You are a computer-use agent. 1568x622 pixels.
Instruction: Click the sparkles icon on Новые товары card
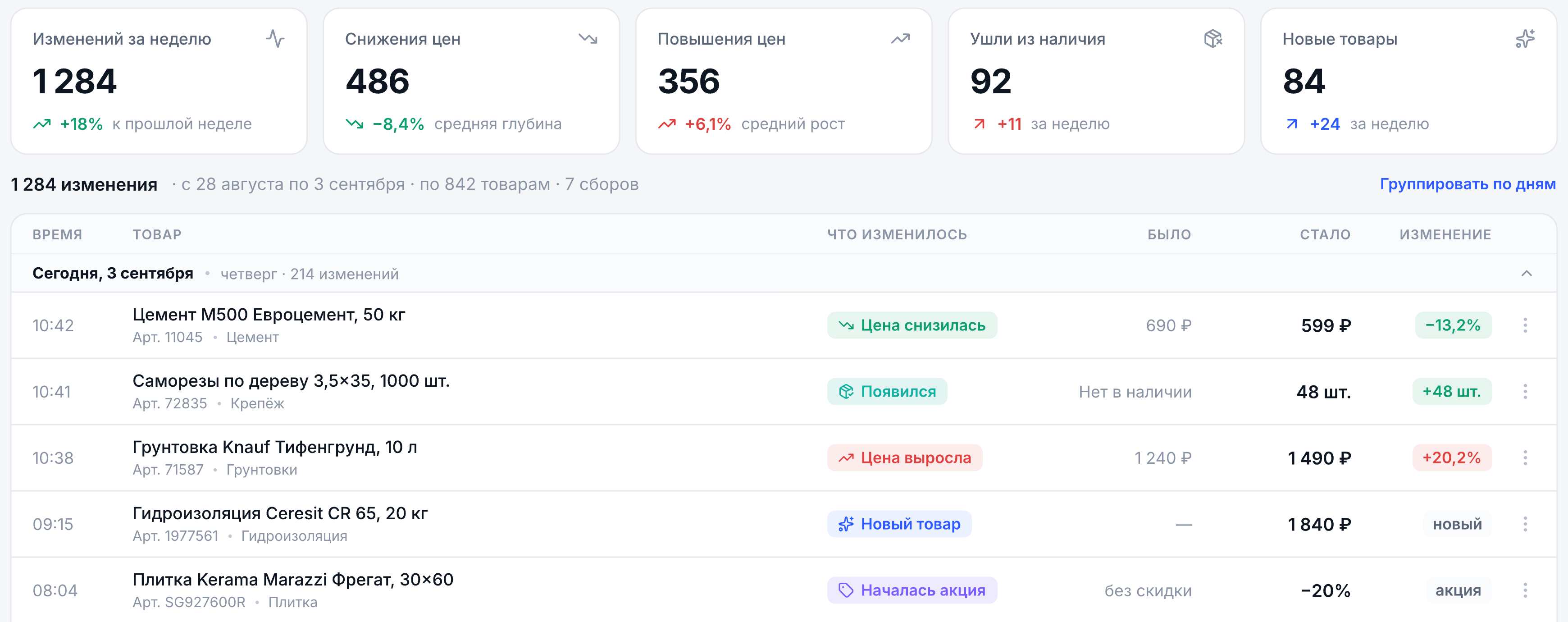point(1525,38)
